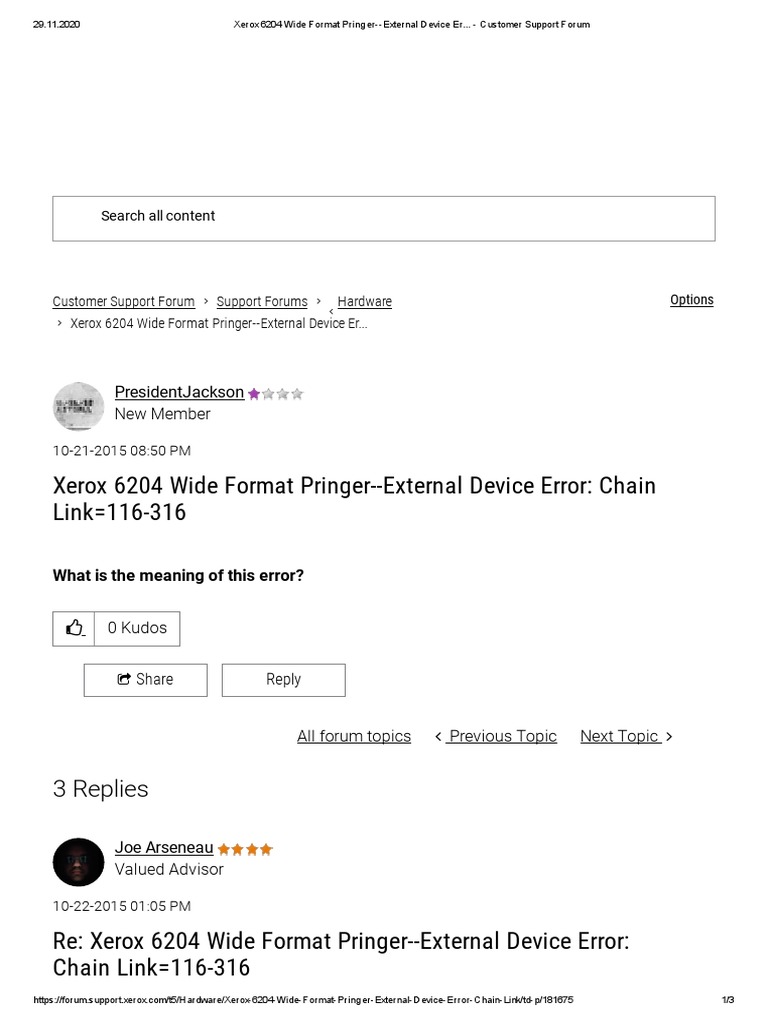Image resolution: width=768 pixels, height=1024 pixels.
Task: Open the Options dropdown menu
Action: point(691,300)
